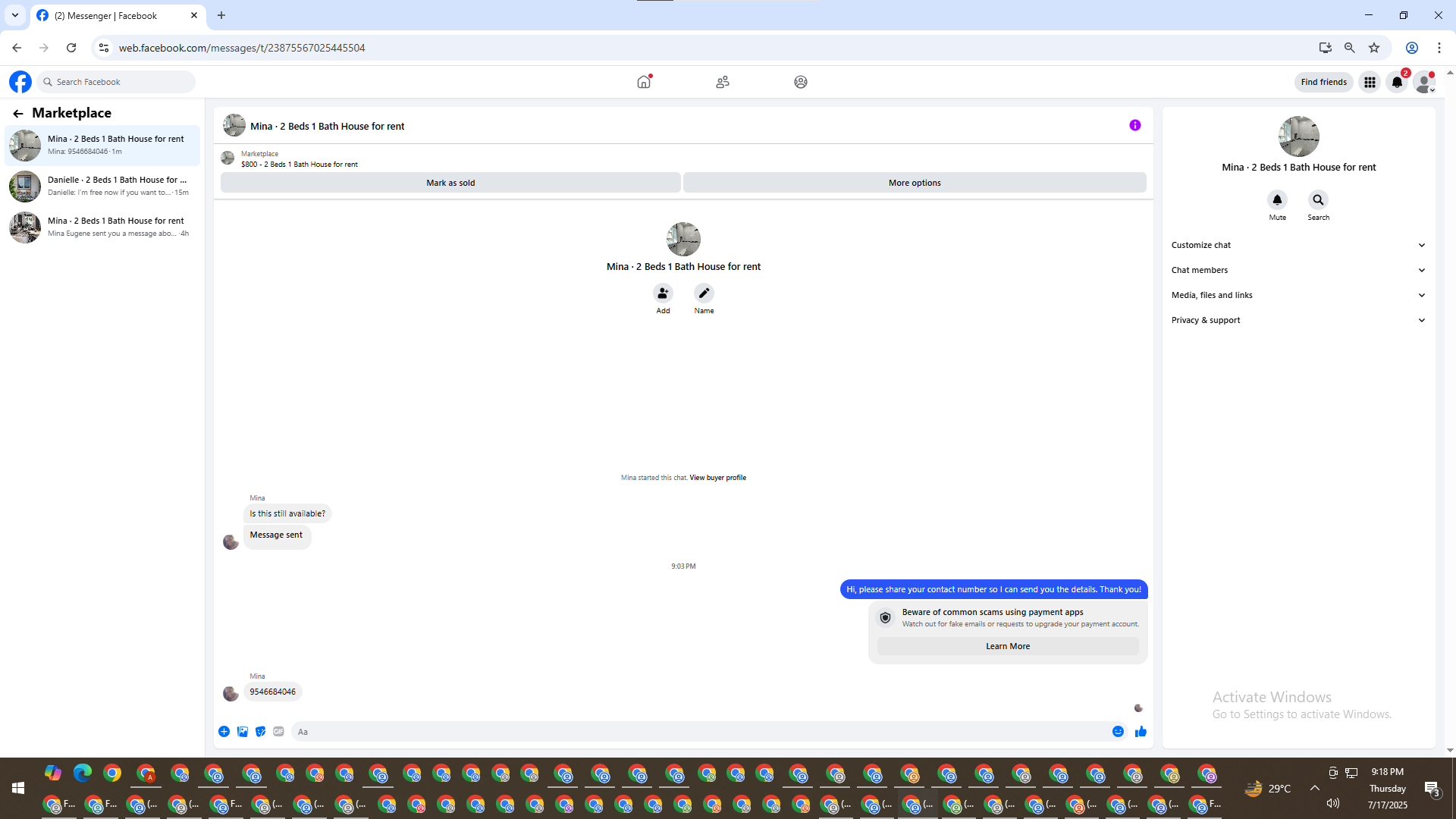
Task: Click the browser address bar URL
Action: click(242, 48)
